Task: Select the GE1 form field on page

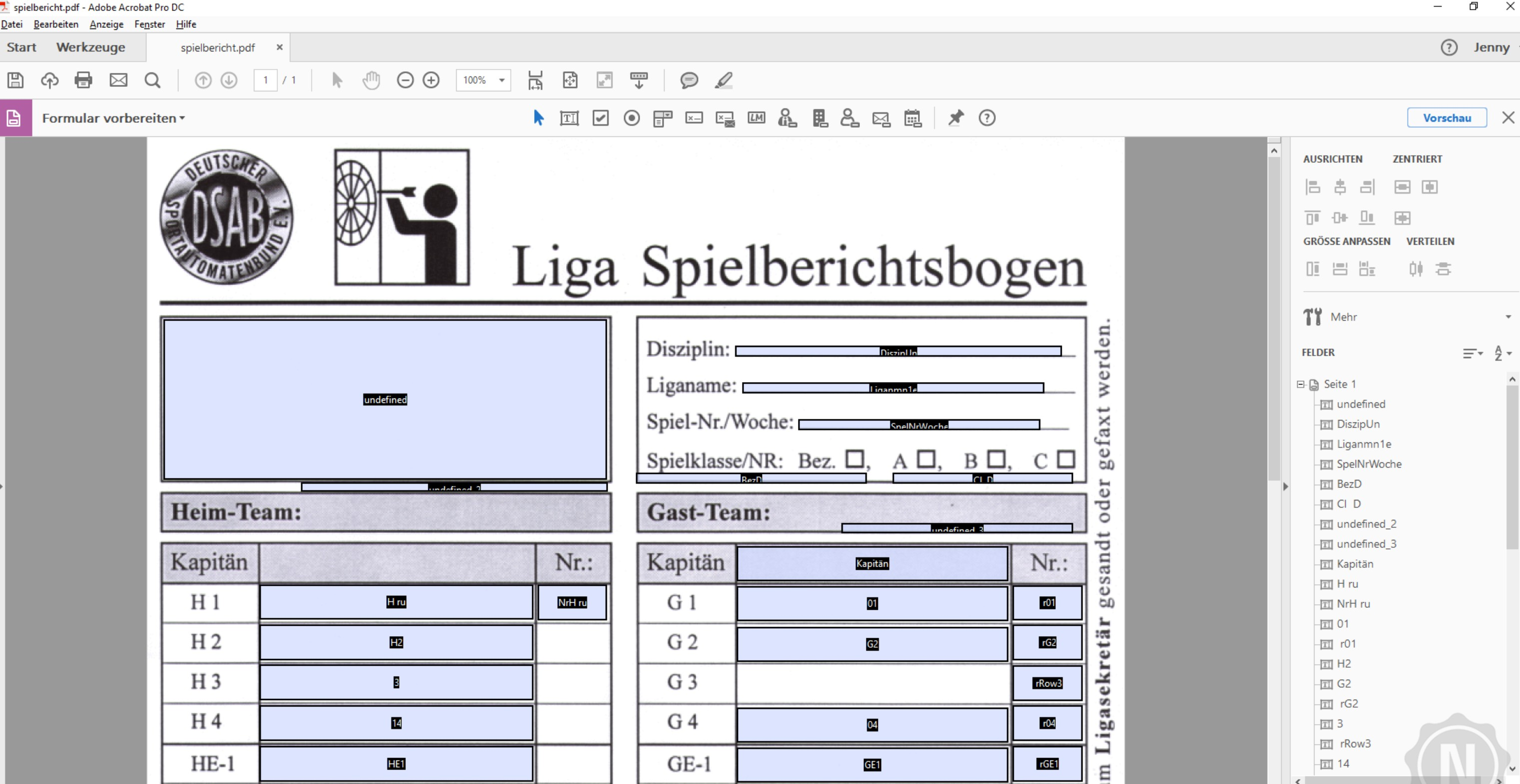Action: [871, 765]
